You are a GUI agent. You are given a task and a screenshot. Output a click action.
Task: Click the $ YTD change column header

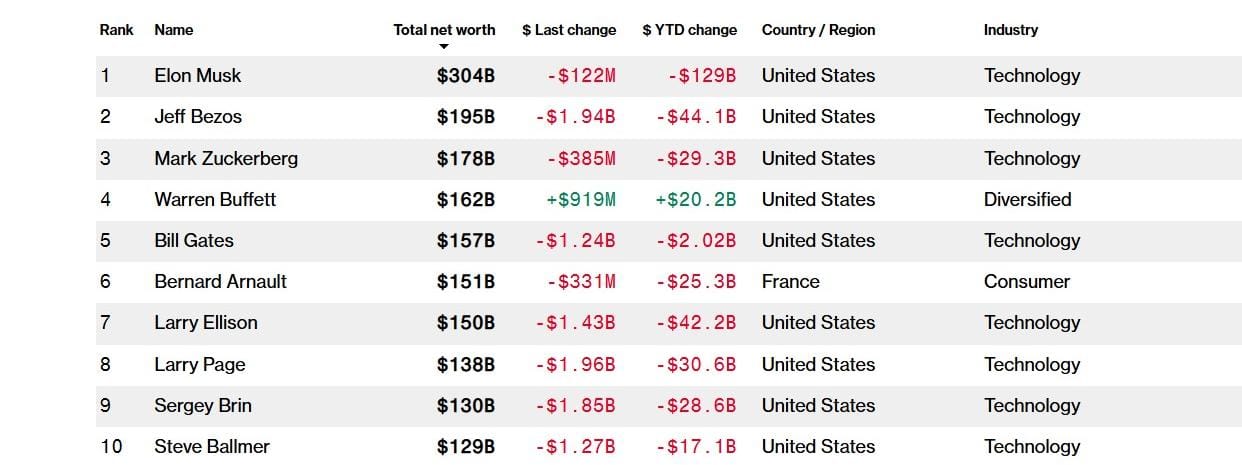coord(689,30)
